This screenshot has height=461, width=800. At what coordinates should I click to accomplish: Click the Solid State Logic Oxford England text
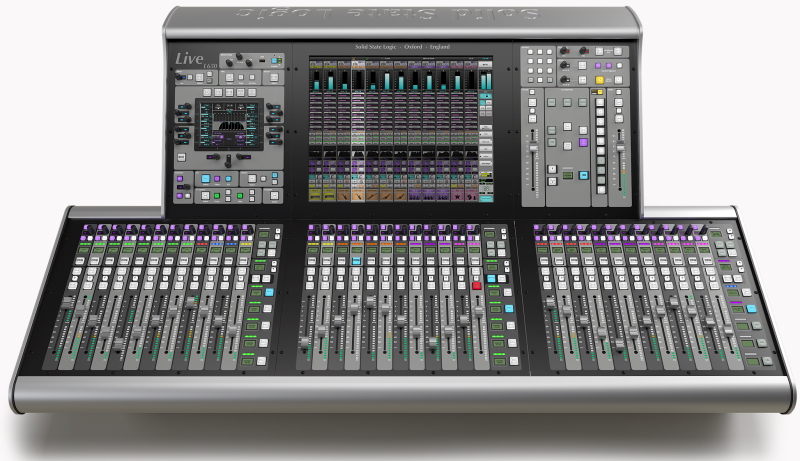(403, 47)
